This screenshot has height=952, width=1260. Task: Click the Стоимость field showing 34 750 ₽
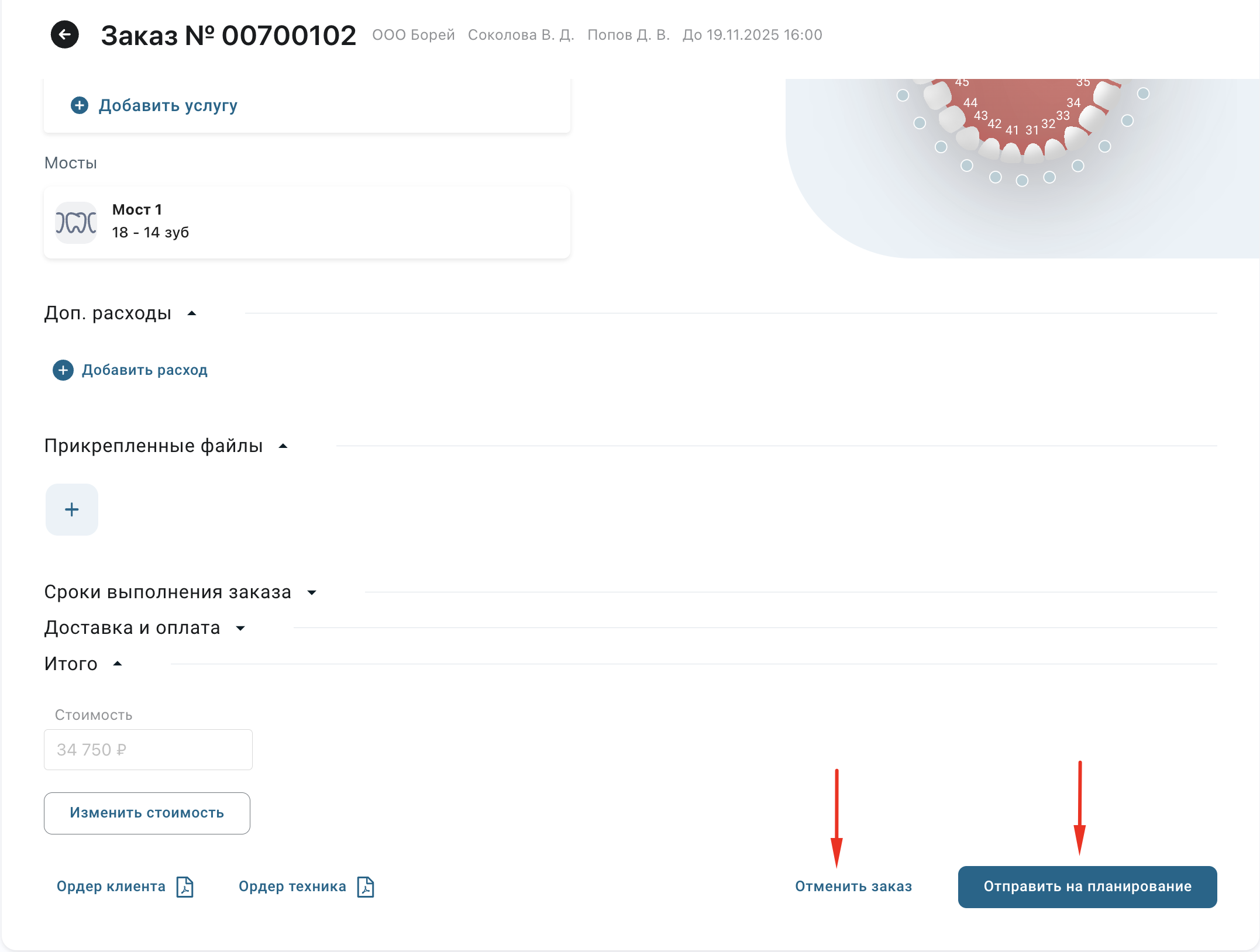point(148,750)
